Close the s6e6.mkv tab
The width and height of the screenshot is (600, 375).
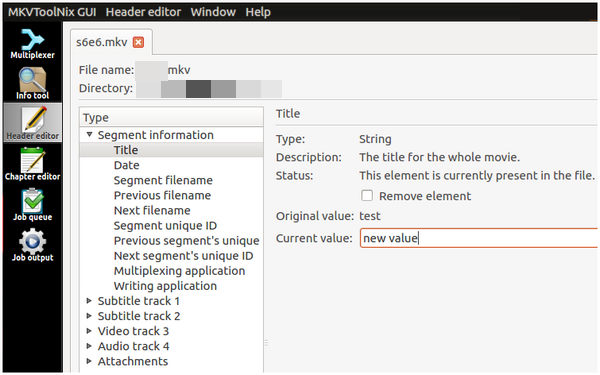(139, 42)
